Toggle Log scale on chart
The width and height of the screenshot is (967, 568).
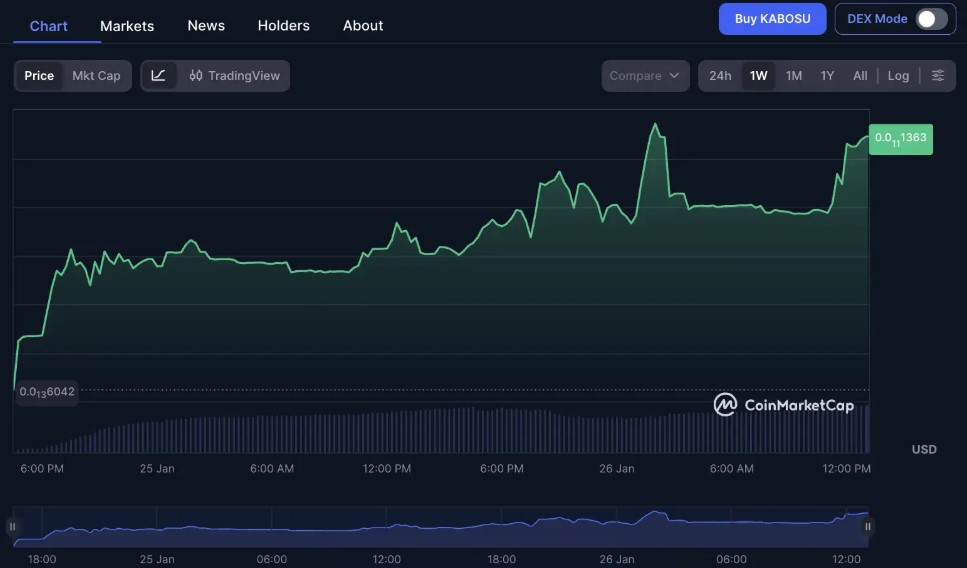[x=898, y=76]
